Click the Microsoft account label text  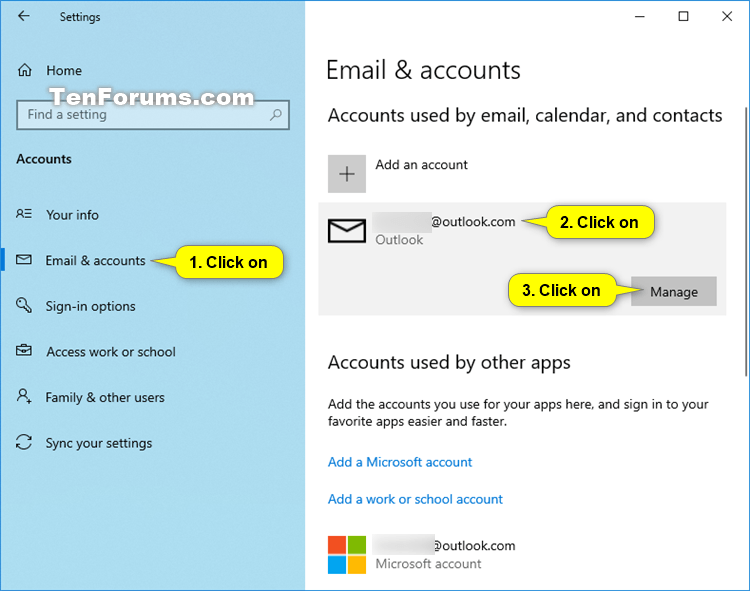428,564
